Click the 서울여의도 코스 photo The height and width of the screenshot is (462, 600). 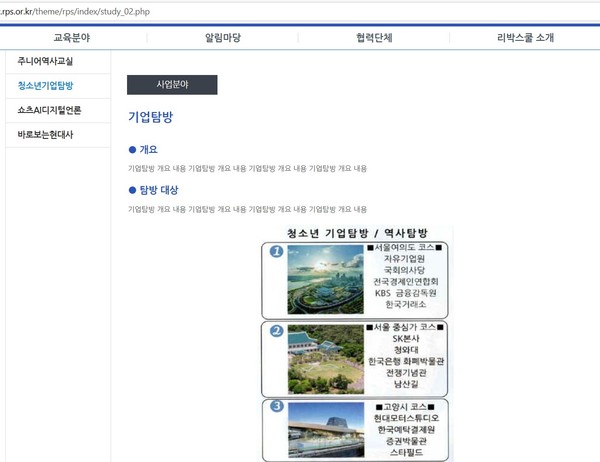click(325, 280)
